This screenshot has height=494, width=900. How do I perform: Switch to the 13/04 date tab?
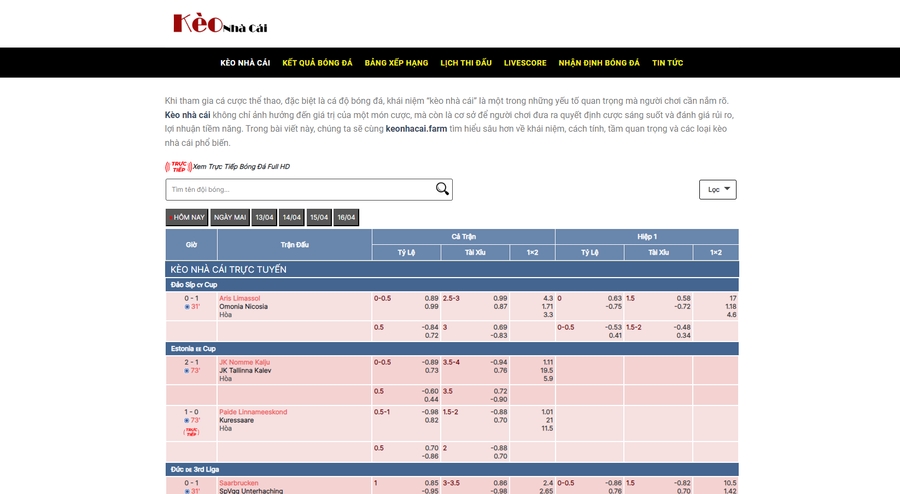(264, 217)
